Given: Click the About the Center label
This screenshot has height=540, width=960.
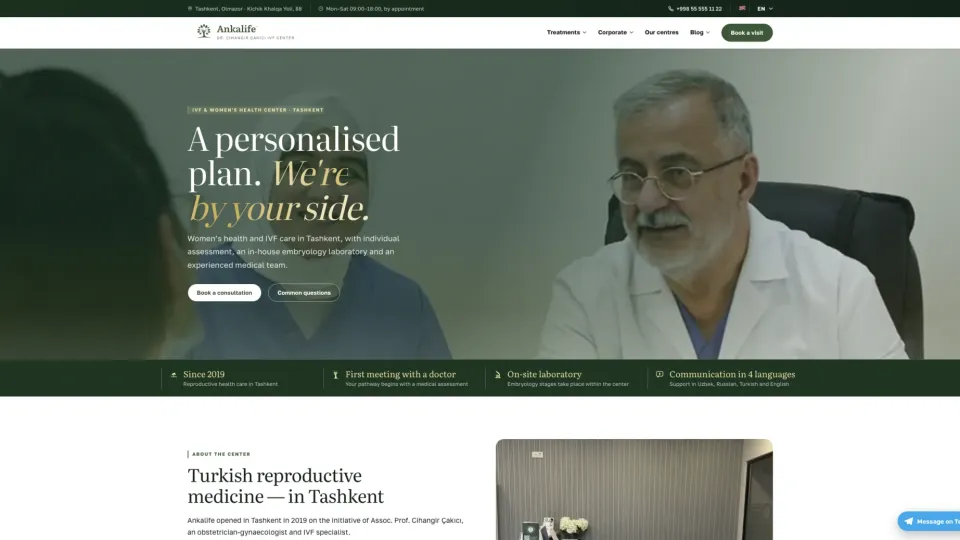Looking at the screenshot, I should click(x=221, y=454).
